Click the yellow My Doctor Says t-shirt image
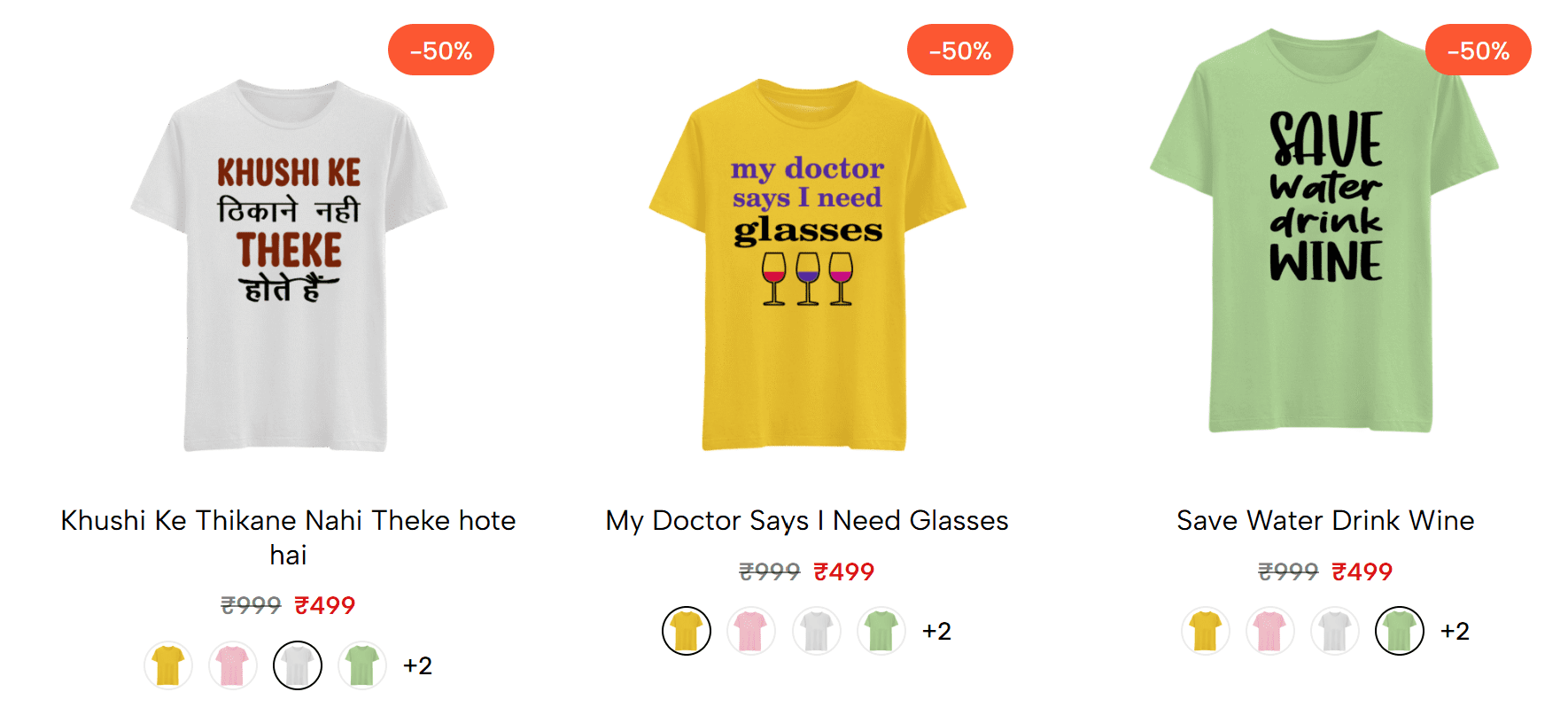This screenshot has height=723, width=1568. tap(806, 266)
